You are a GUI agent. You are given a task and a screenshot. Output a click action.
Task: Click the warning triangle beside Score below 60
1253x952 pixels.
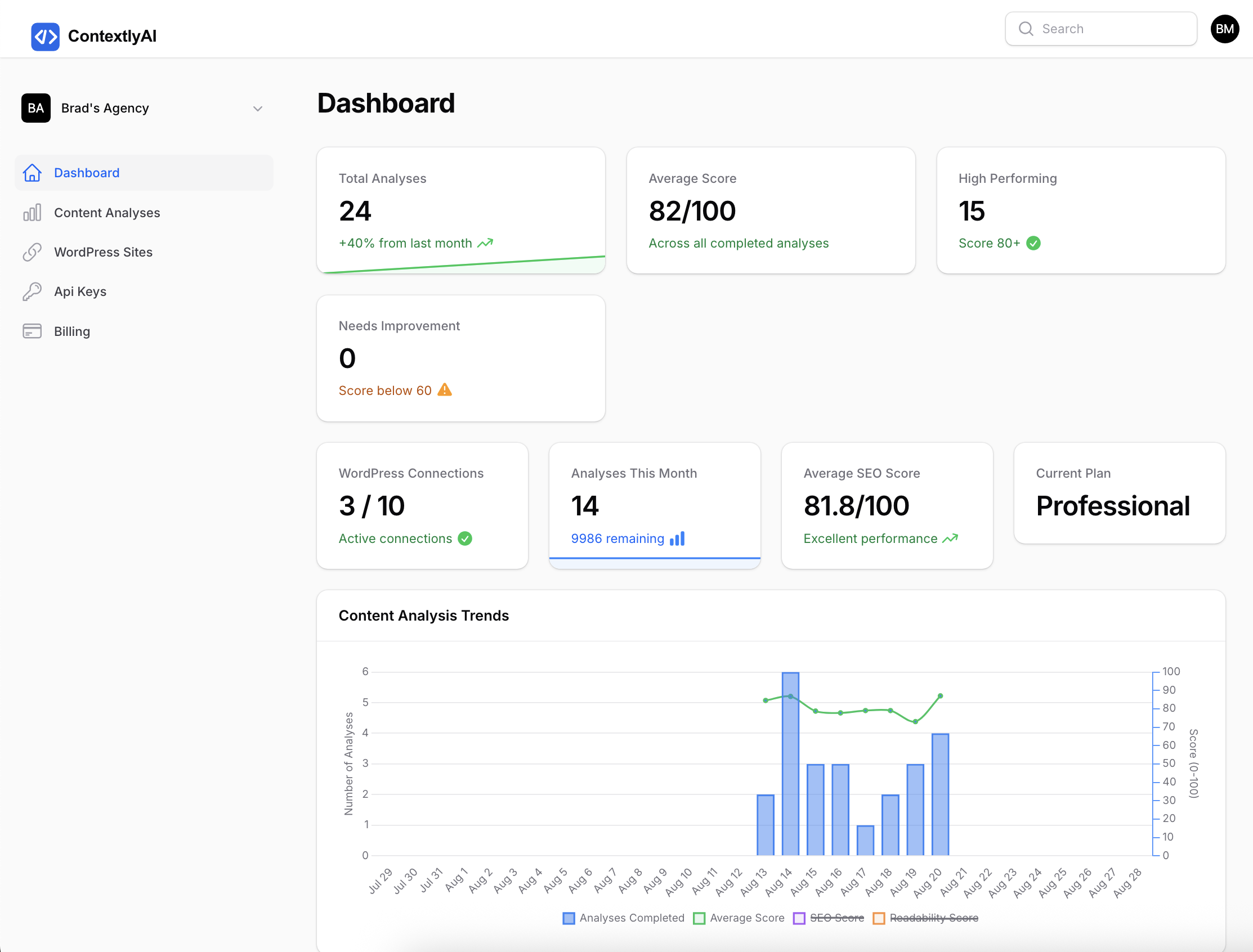(x=445, y=390)
